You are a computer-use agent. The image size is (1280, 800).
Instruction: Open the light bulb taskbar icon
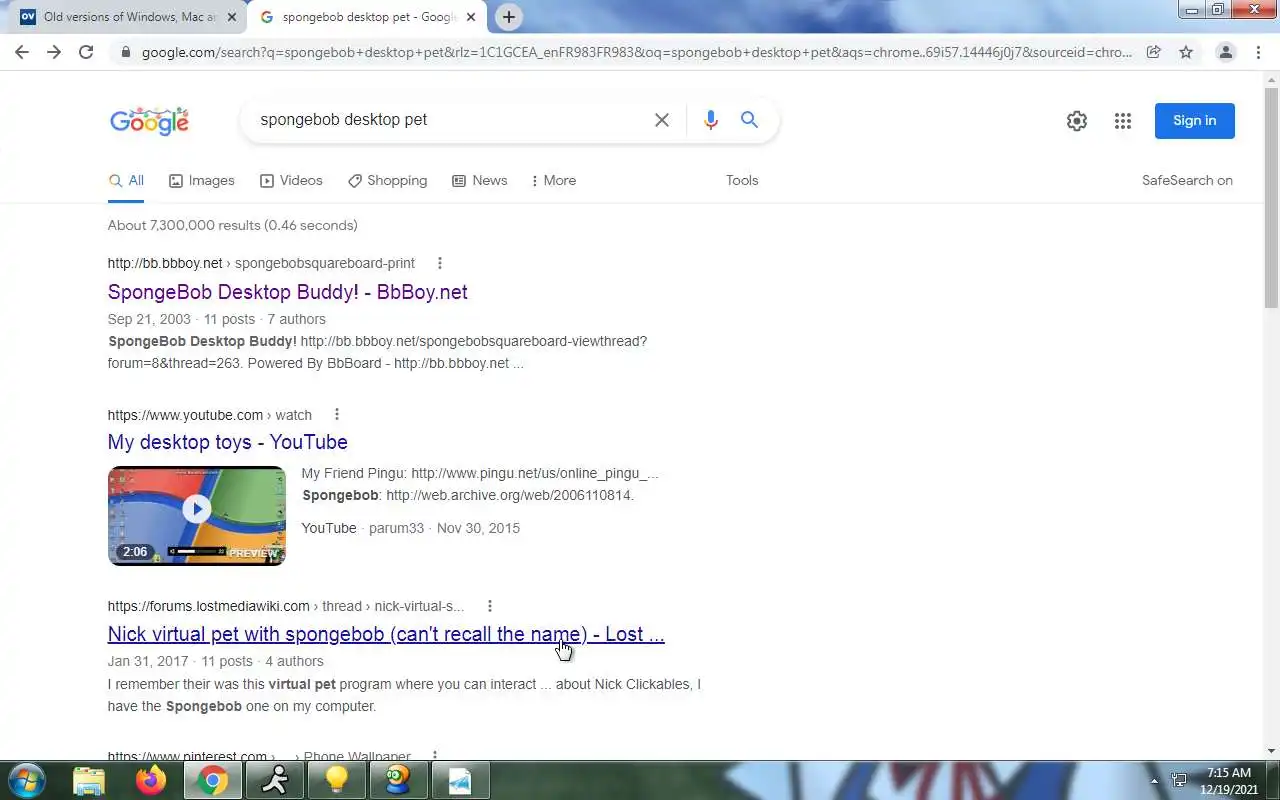[337, 780]
